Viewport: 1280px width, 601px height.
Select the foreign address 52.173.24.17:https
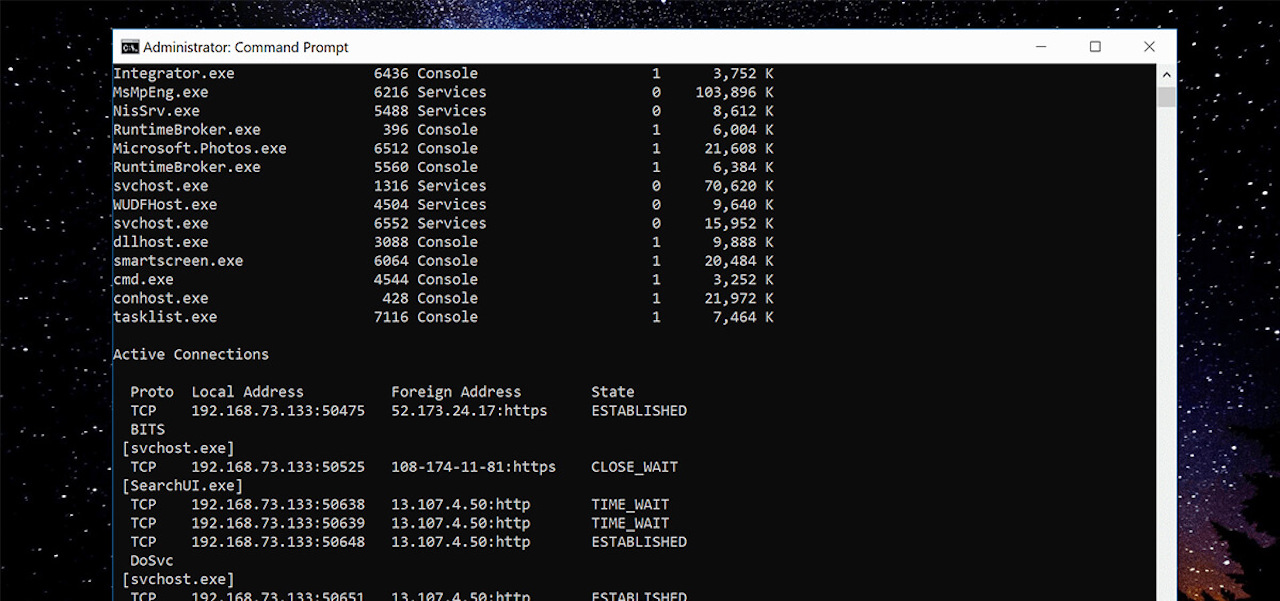(469, 410)
